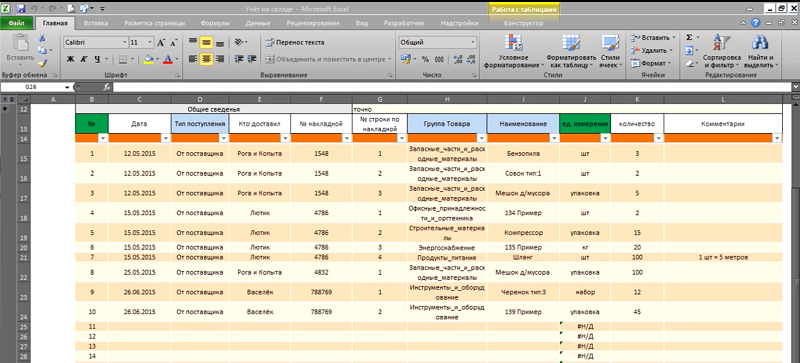The width and height of the screenshot is (800, 363).
Task: Click the Decrease decimal icon
Action: click(x=470, y=60)
